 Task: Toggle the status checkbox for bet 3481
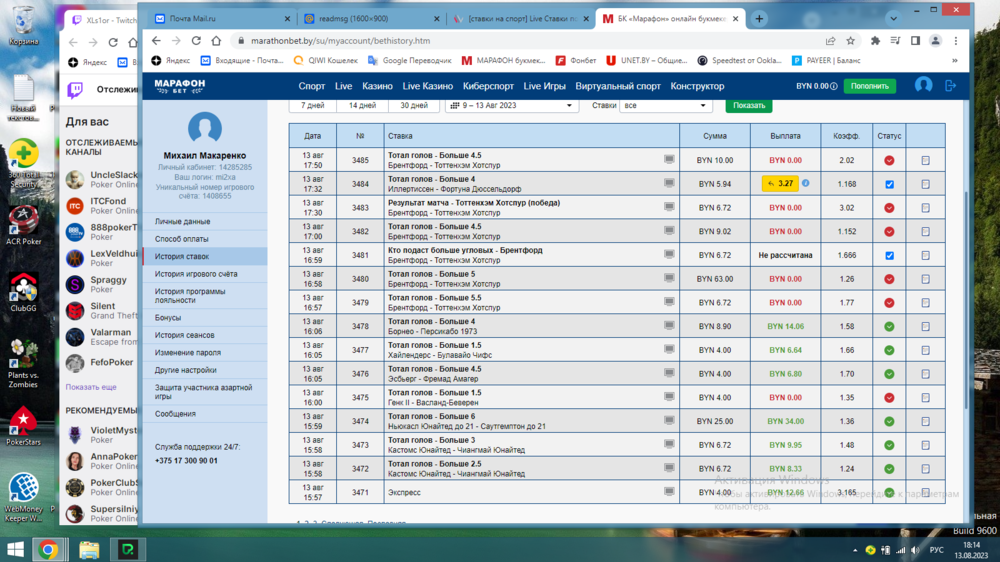coord(889,255)
